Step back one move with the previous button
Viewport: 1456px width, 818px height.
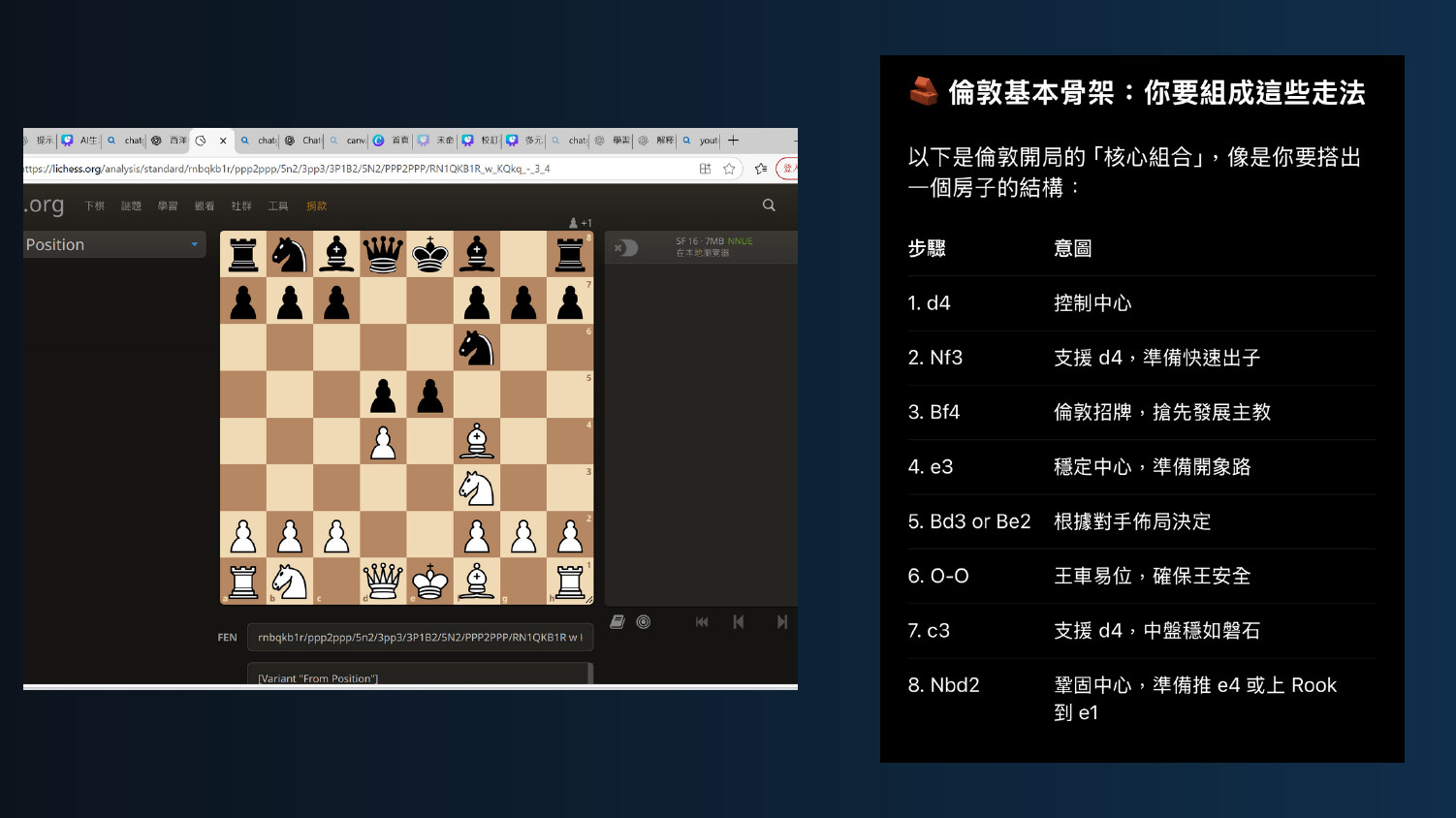tap(739, 622)
